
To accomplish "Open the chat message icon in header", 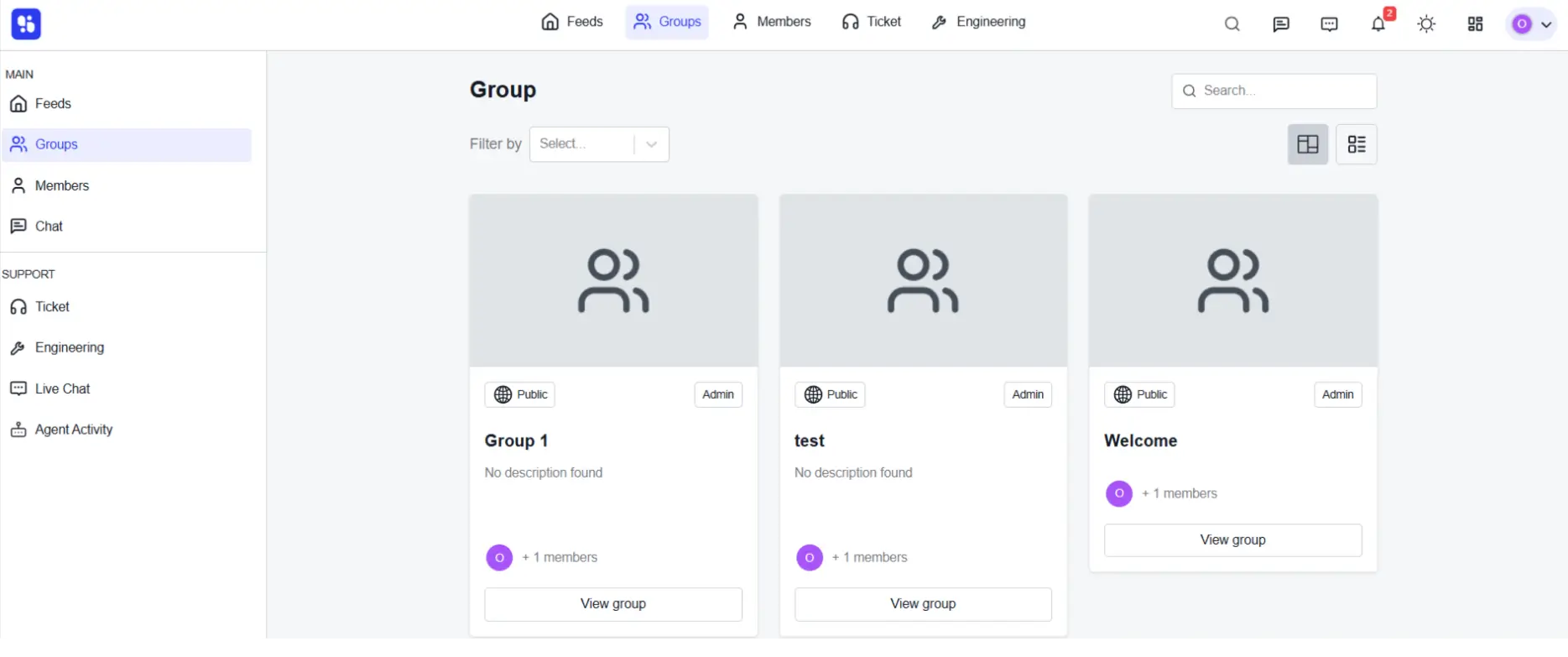I will click(x=1280, y=24).
